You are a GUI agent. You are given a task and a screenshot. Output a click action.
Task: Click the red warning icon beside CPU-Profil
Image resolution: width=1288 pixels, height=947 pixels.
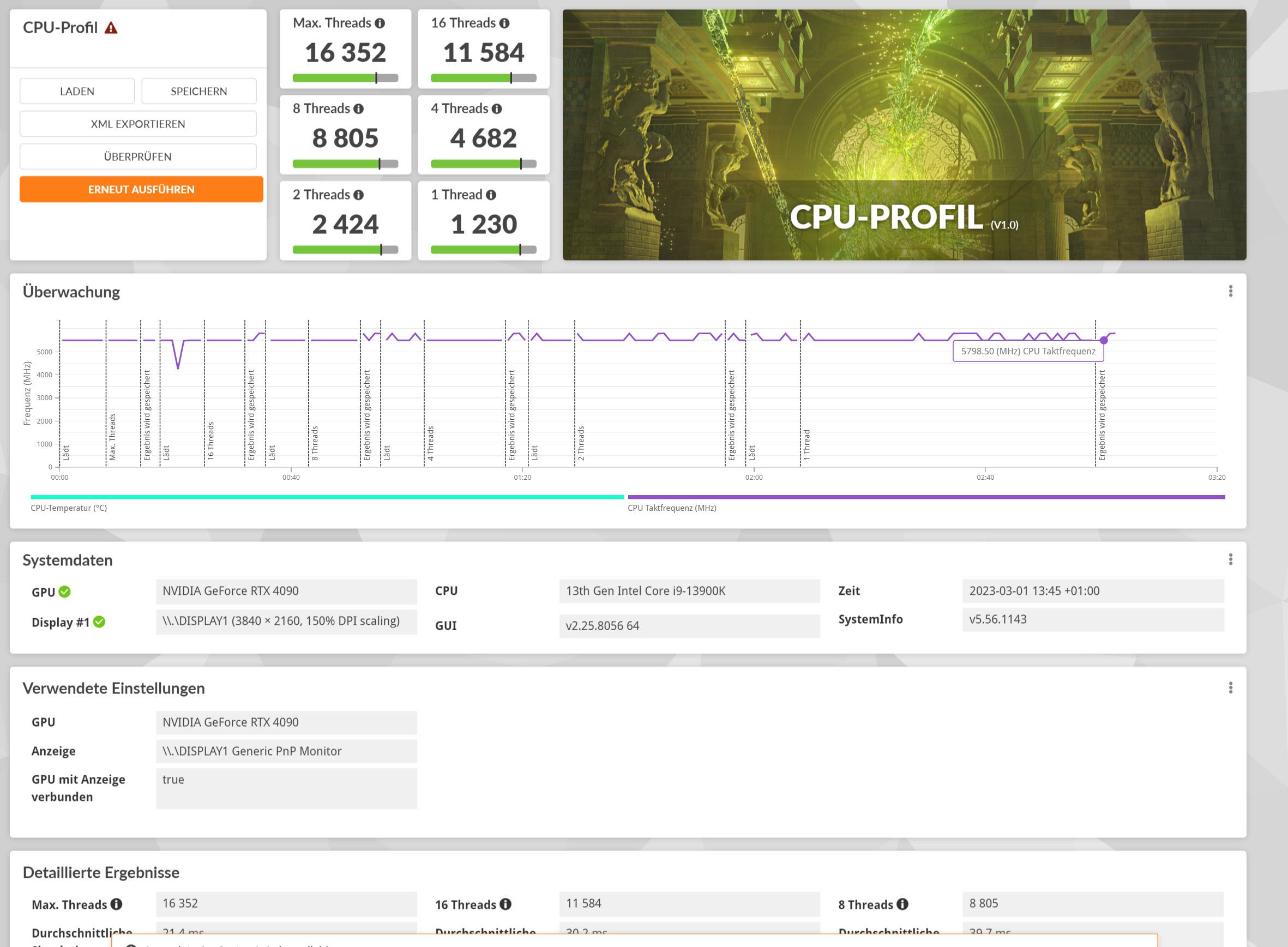(x=111, y=27)
